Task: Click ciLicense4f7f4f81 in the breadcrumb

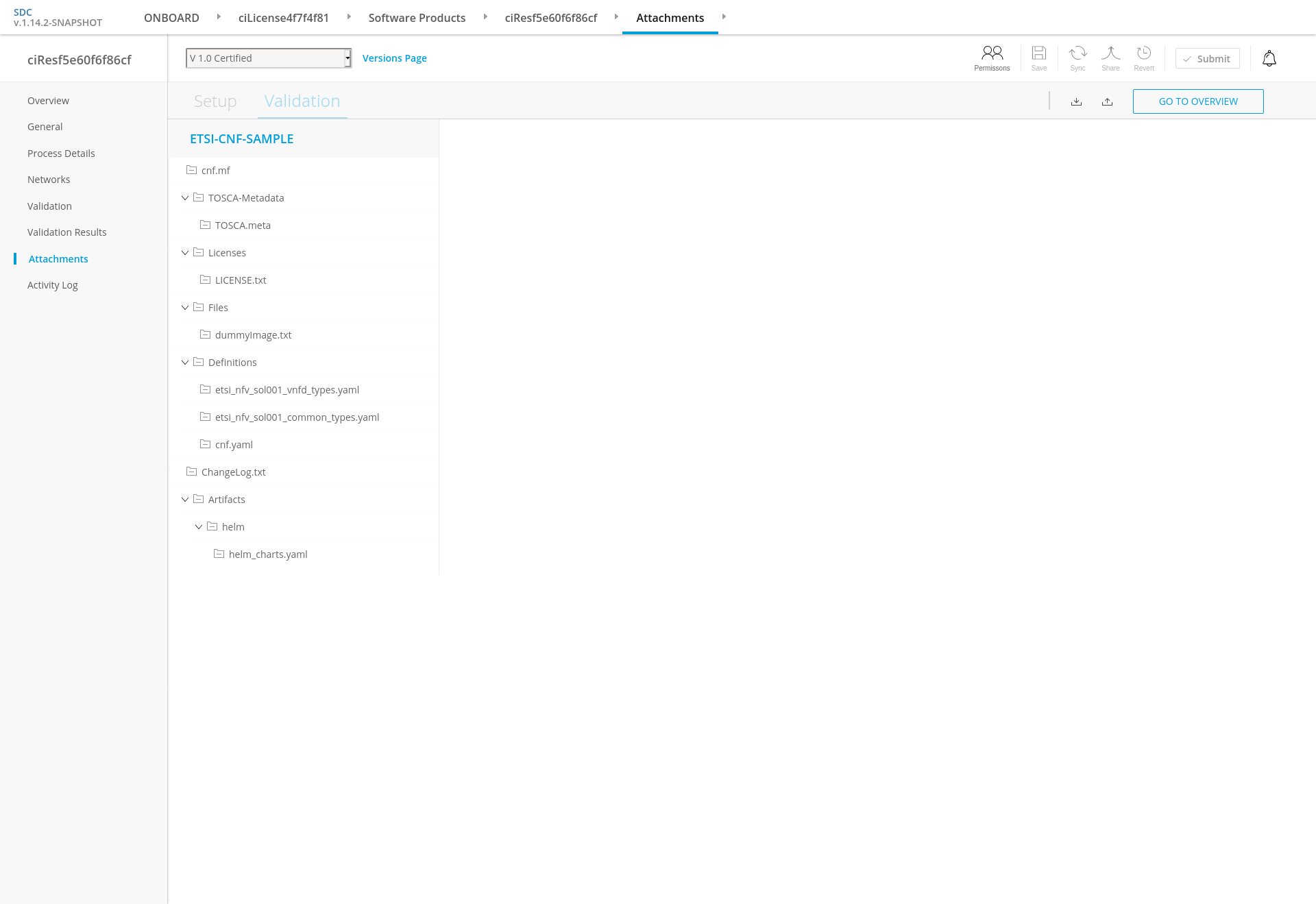Action: (284, 18)
